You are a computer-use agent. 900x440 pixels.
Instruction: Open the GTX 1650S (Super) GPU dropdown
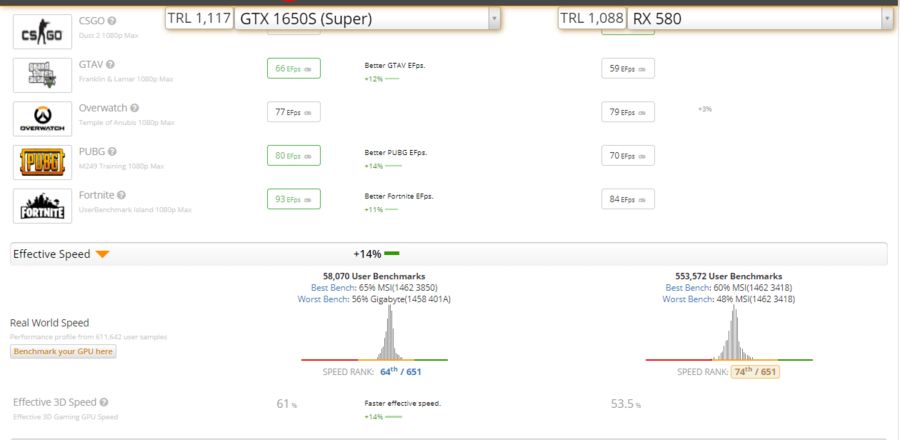[x=367, y=19]
